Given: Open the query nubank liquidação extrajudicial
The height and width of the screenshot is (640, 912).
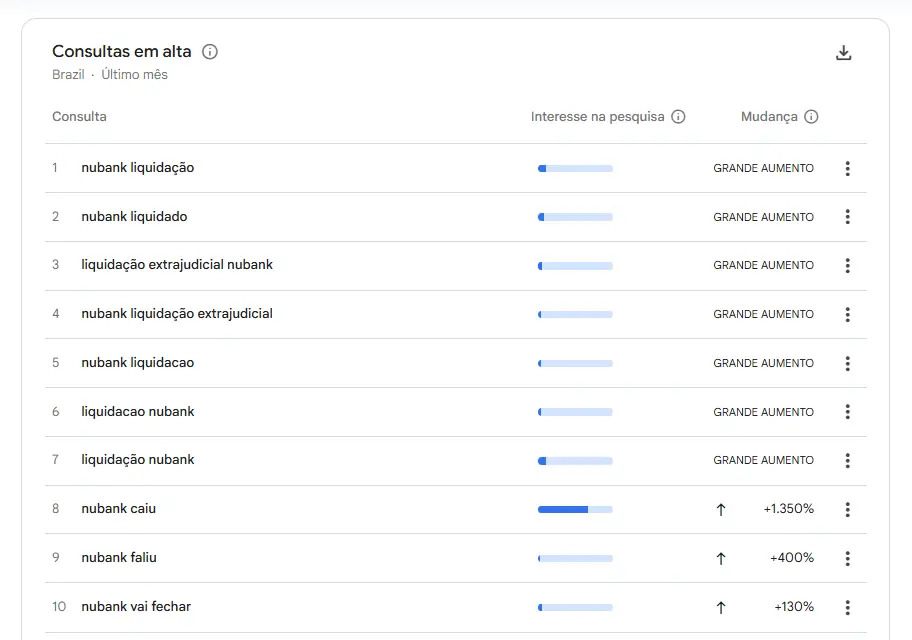Looking at the screenshot, I should click(x=177, y=314).
